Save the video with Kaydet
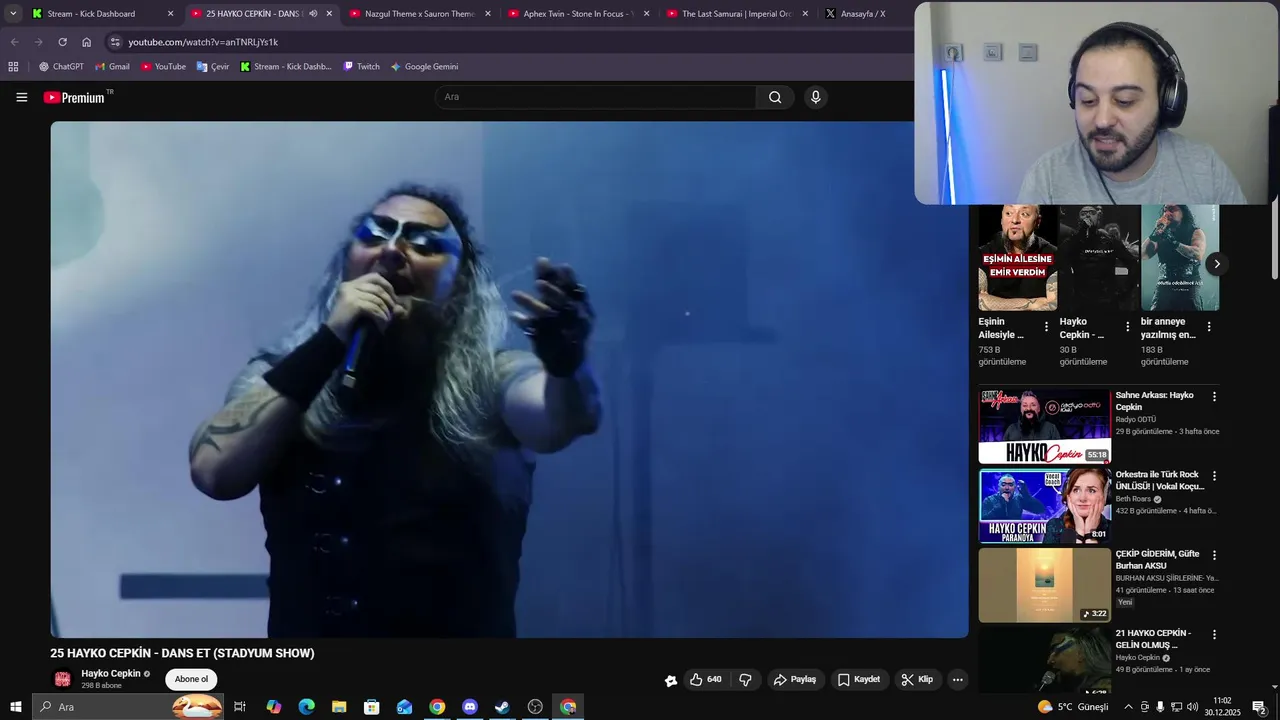 pyautogui.click(x=859, y=680)
